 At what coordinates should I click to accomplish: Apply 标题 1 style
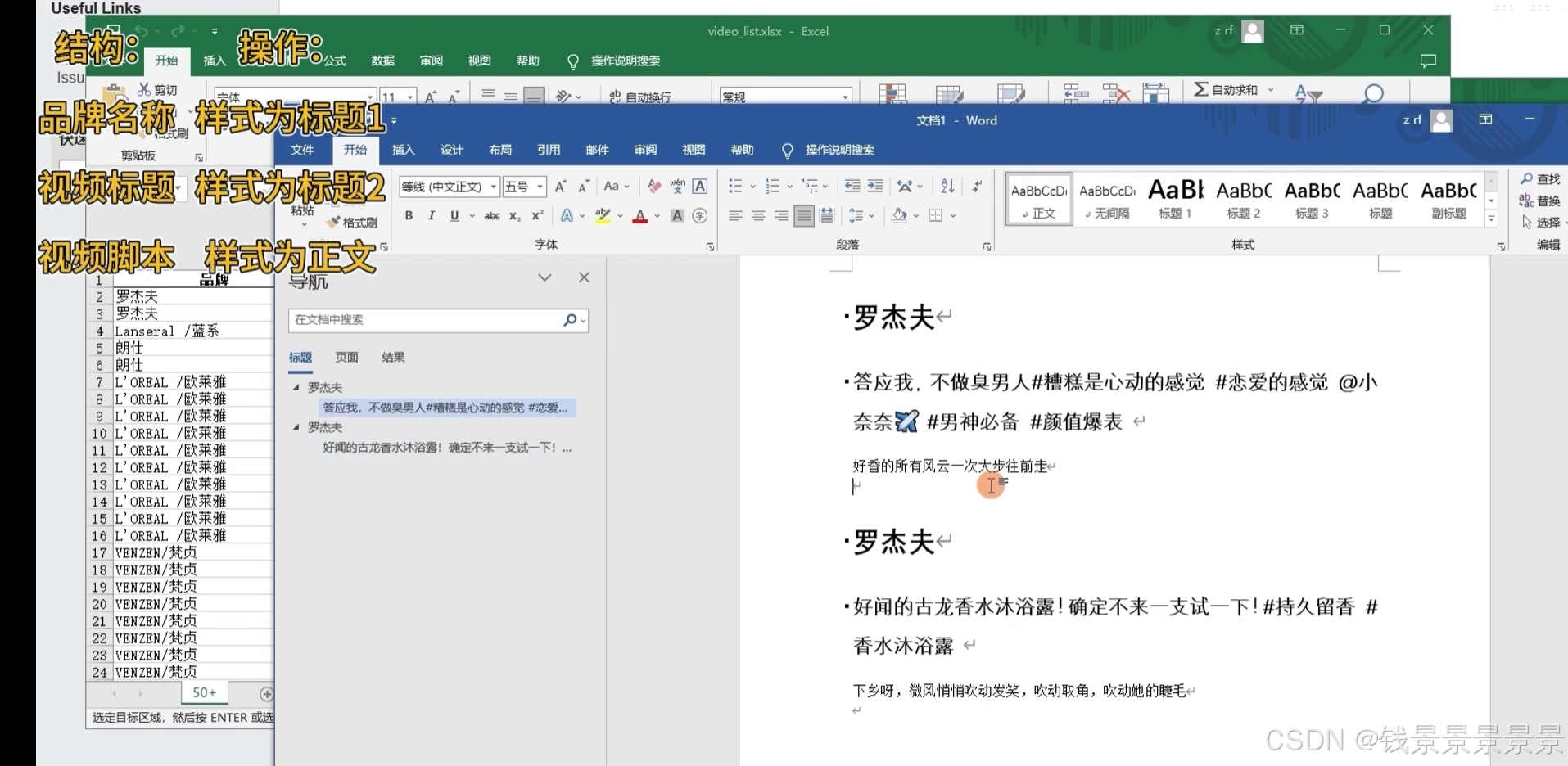click(1175, 199)
